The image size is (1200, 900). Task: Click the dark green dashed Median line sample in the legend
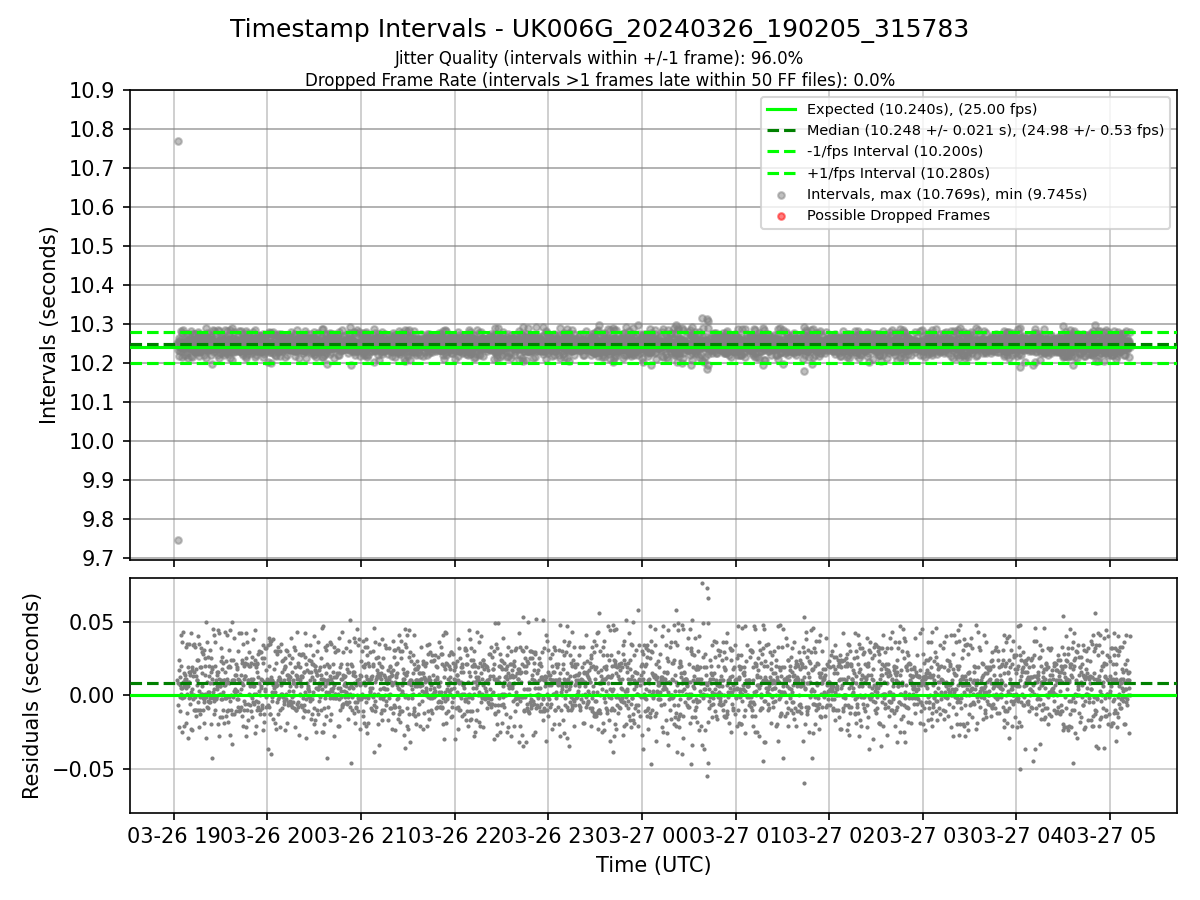point(782,130)
